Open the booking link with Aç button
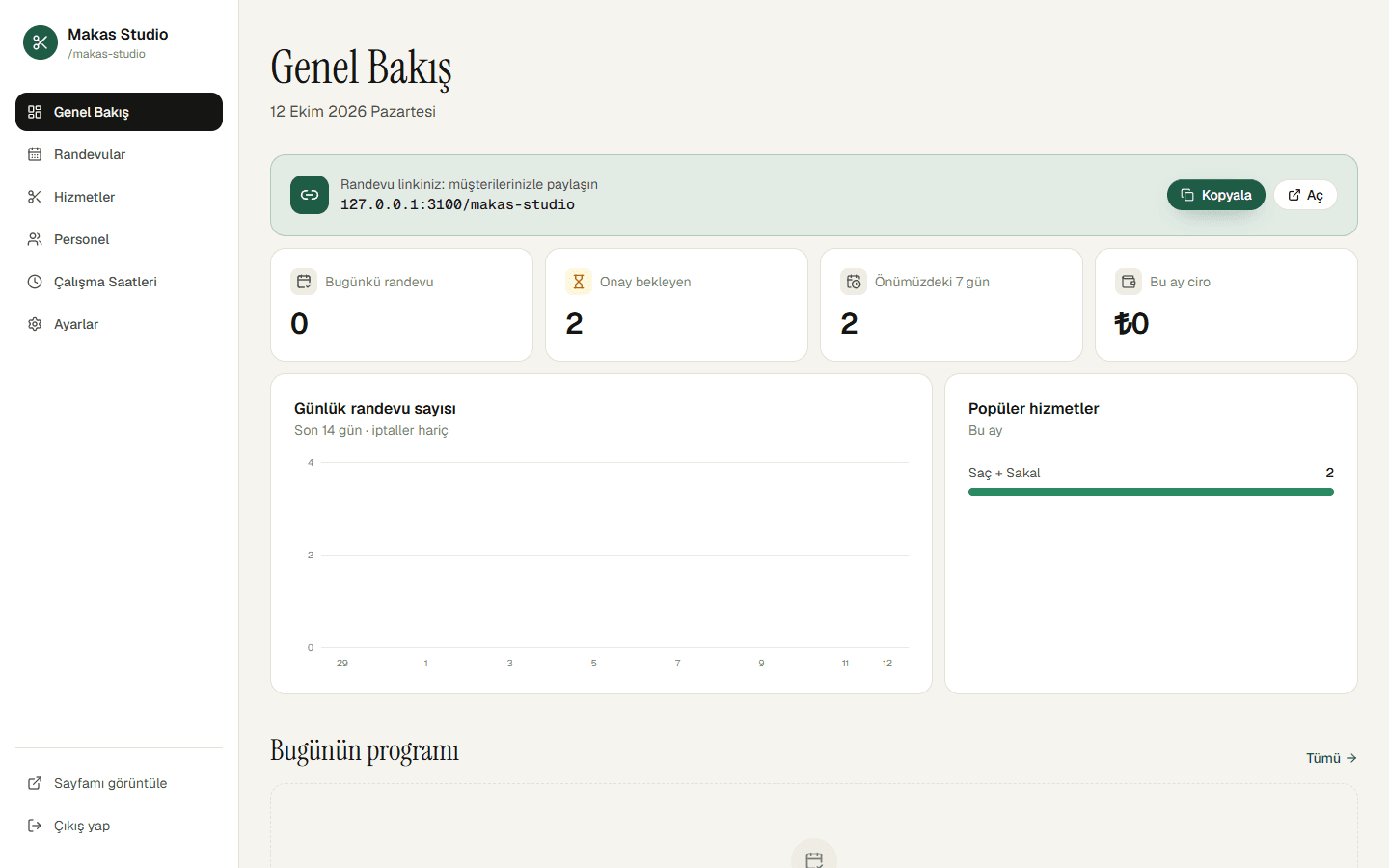The height and width of the screenshot is (868, 1389). pyautogui.click(x=1305, y=195)
